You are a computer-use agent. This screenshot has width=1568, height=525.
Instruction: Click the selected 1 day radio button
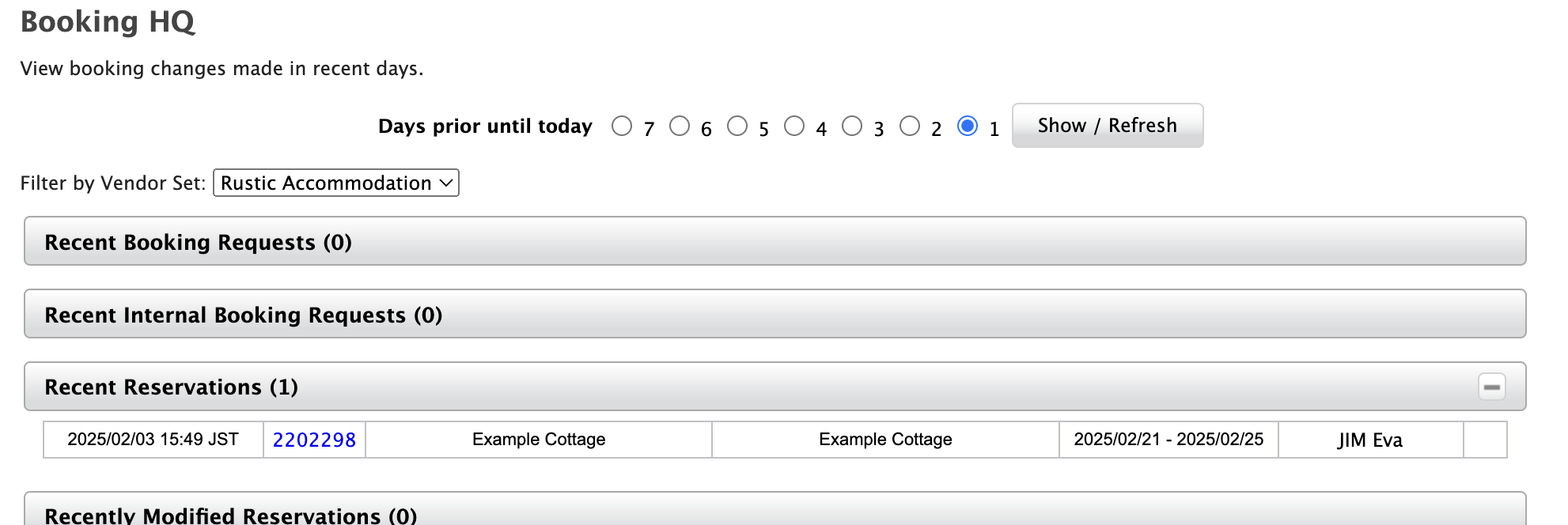click(x=967, y=127)
